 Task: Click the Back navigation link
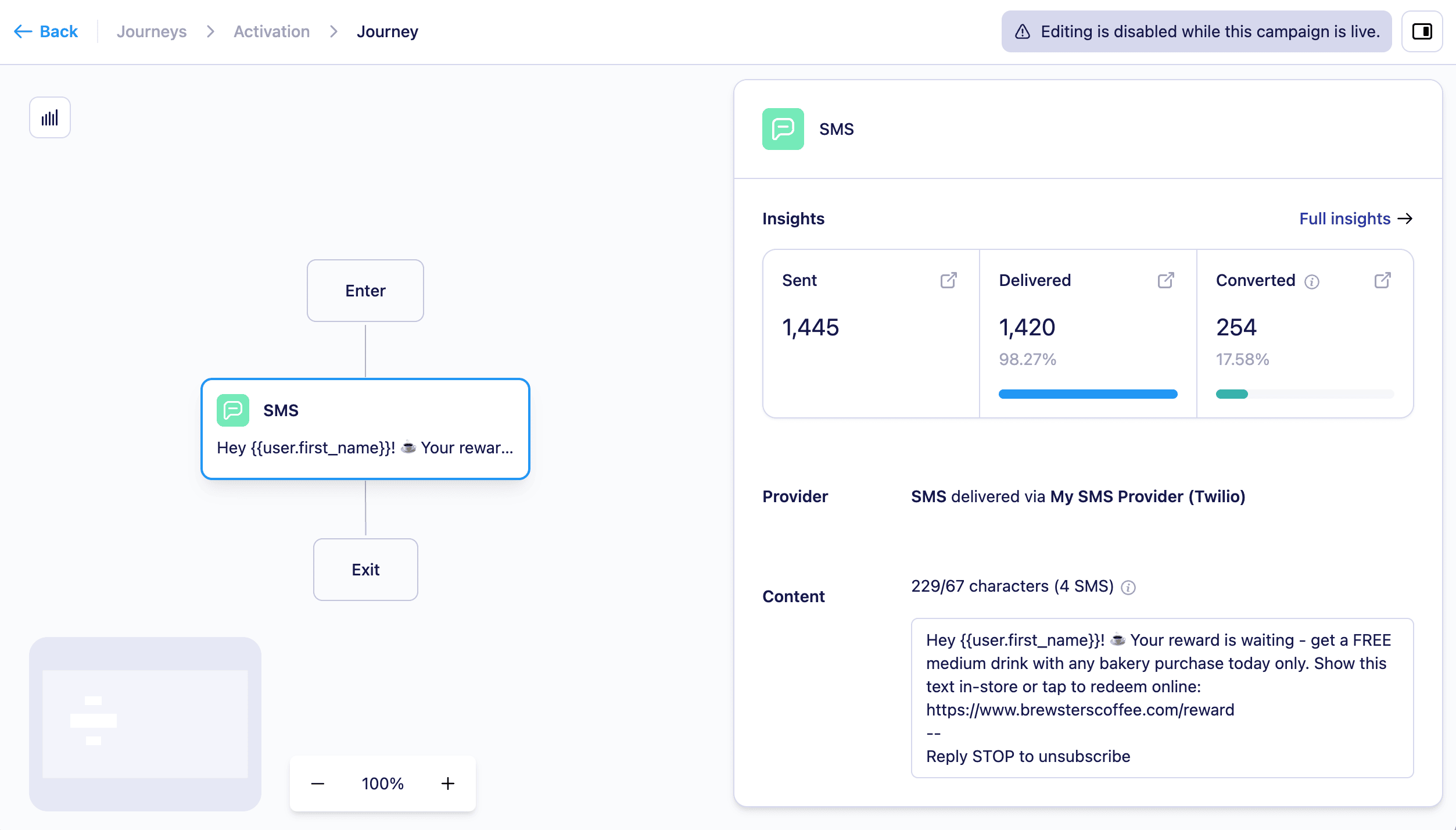[x=45, y=31]
